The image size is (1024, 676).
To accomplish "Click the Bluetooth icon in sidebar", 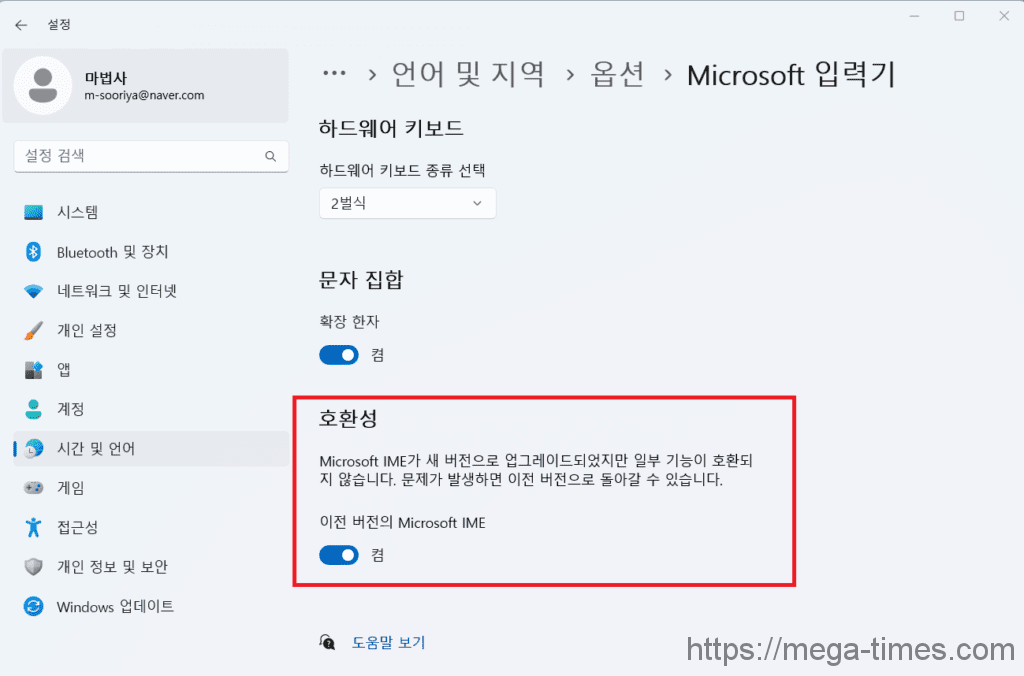I will coord(34,252).
